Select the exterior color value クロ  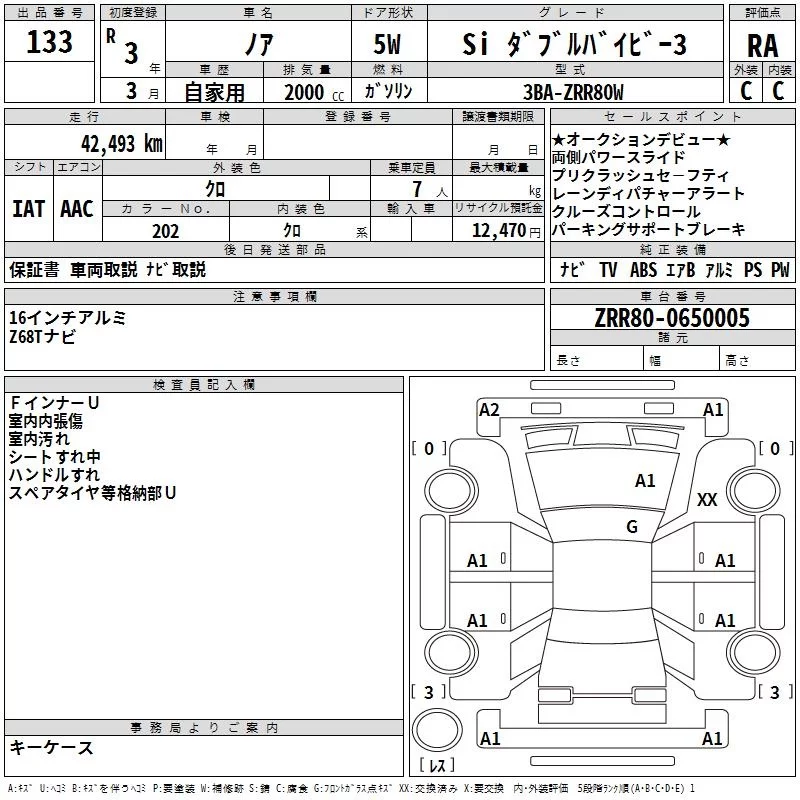[x=215, y=189]
